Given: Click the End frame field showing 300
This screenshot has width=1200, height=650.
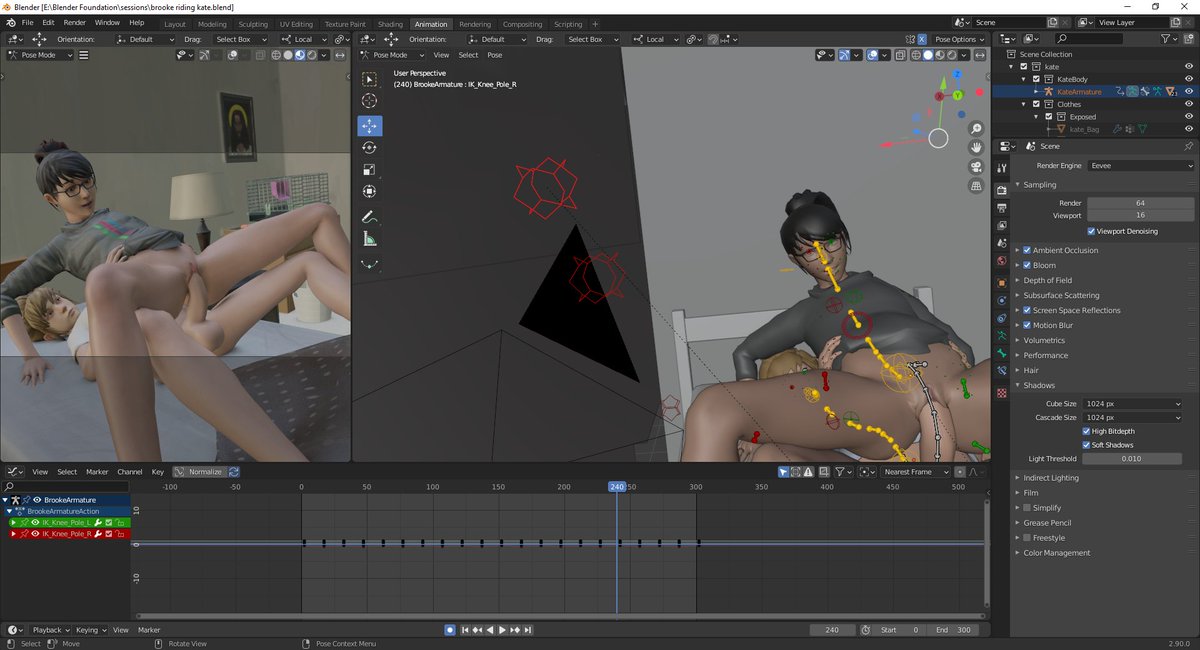Looking at the screenshot, I should pyautogui.click(x=953, y=630).
